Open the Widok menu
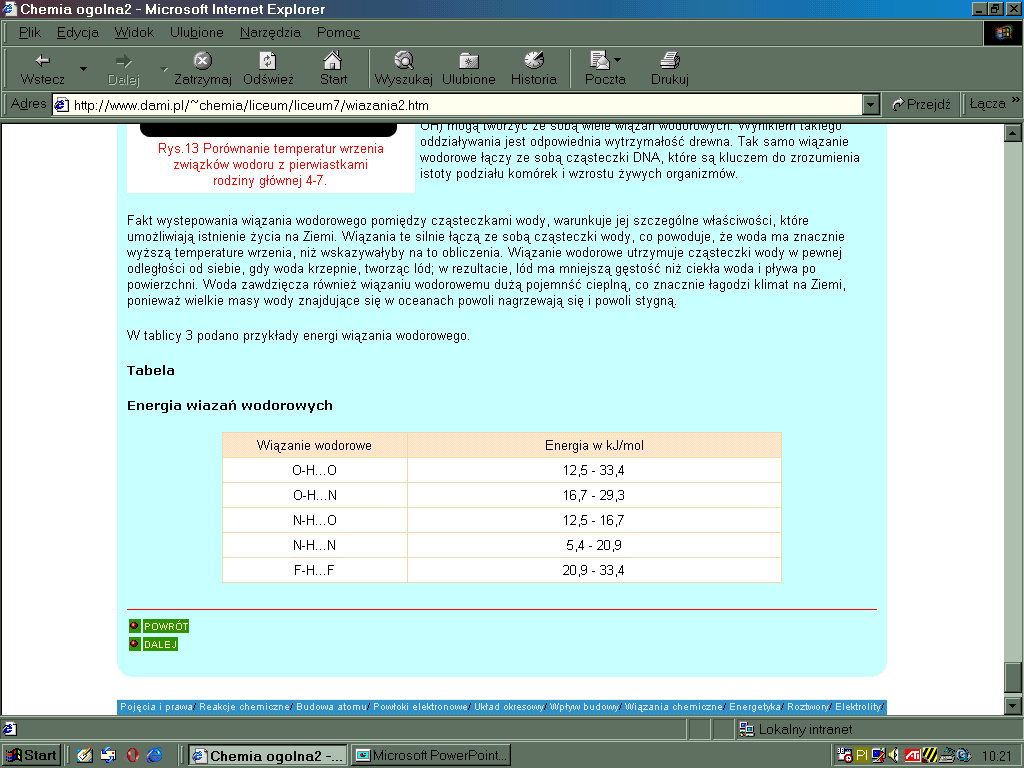This screenshot has height=768, width=1024. point(134,32)
